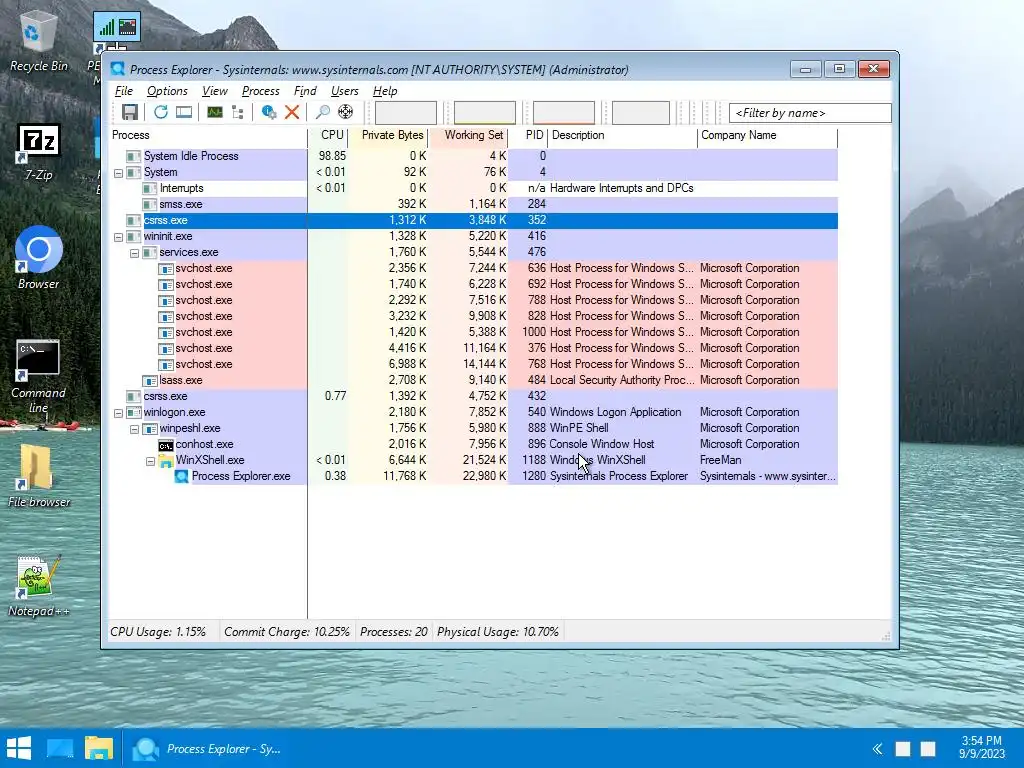Open File Explorer from the taskbar
Viewport: 1024px width, 768px height.
click(99, 748)
